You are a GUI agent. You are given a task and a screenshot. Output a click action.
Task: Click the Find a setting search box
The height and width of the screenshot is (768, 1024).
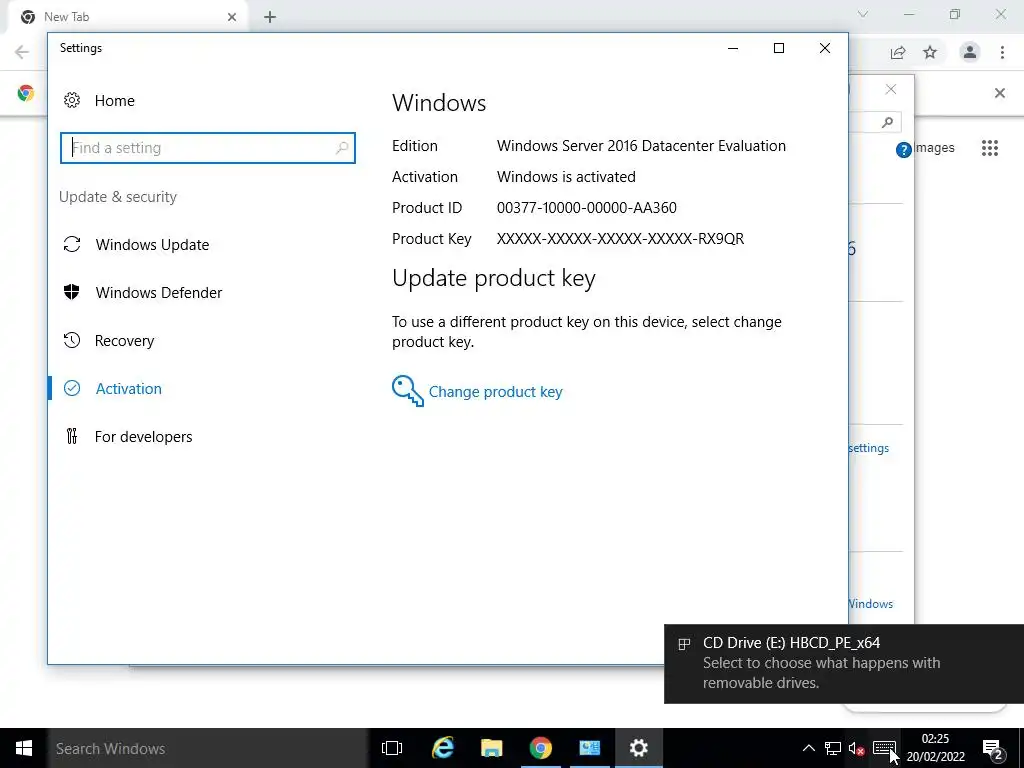pyautogui.click(x=208, y=148)
